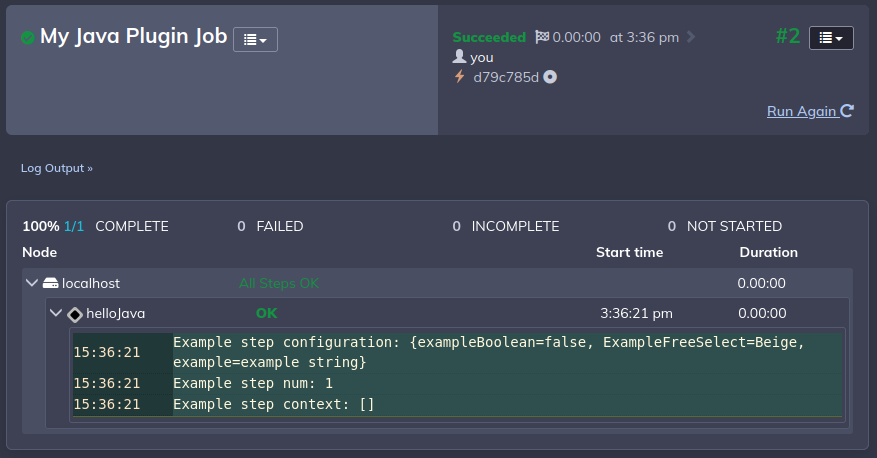The image size is (877, 458).
Task: Open the execution #2 actions dropdown
Action: tap(831, 38)
